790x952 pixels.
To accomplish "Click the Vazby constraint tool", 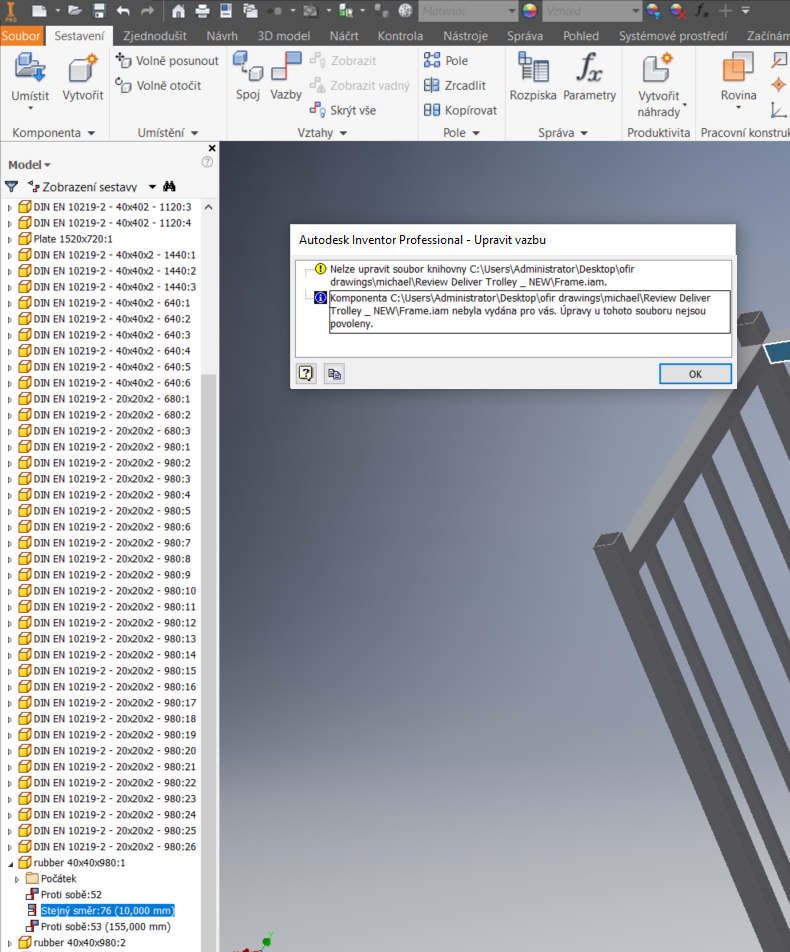I will pos(286,76).
